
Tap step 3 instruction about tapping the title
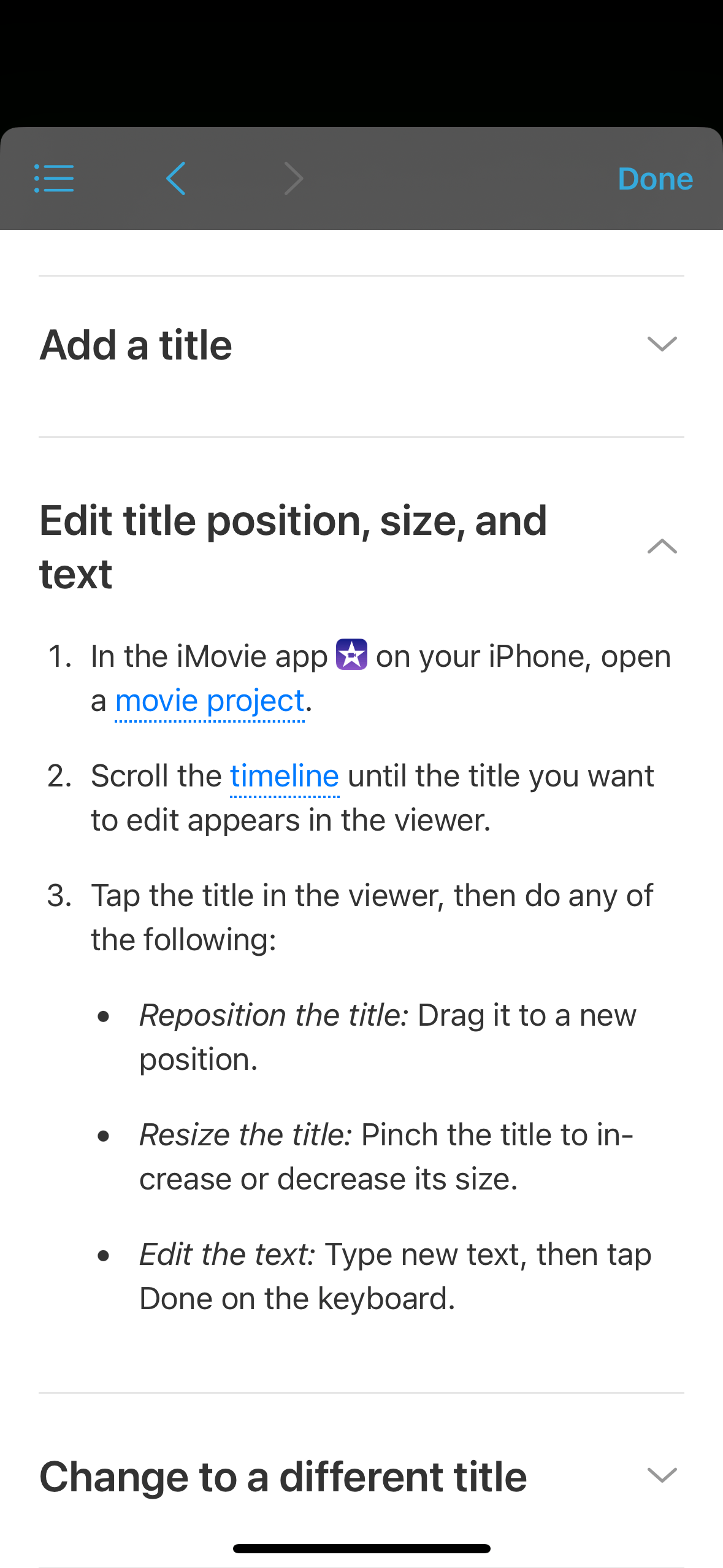click(x=372, y=917)
